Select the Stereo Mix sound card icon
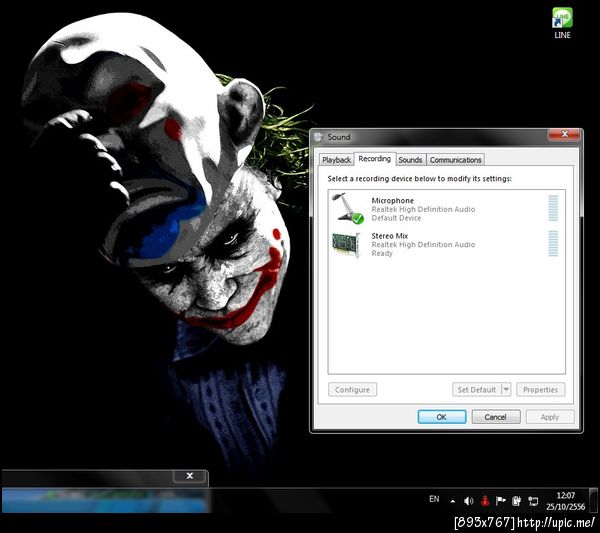Screen dimensions: 600x533 346,243
